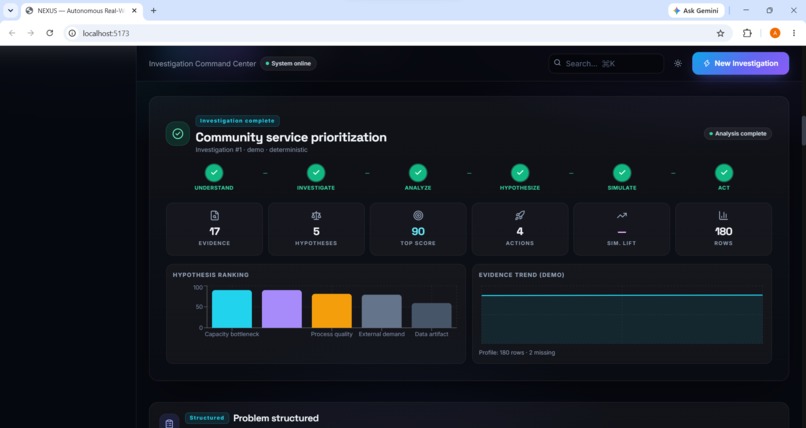Go back in browser history
The width and height of the screenshot is (806, 428).
tap(12, 33)
